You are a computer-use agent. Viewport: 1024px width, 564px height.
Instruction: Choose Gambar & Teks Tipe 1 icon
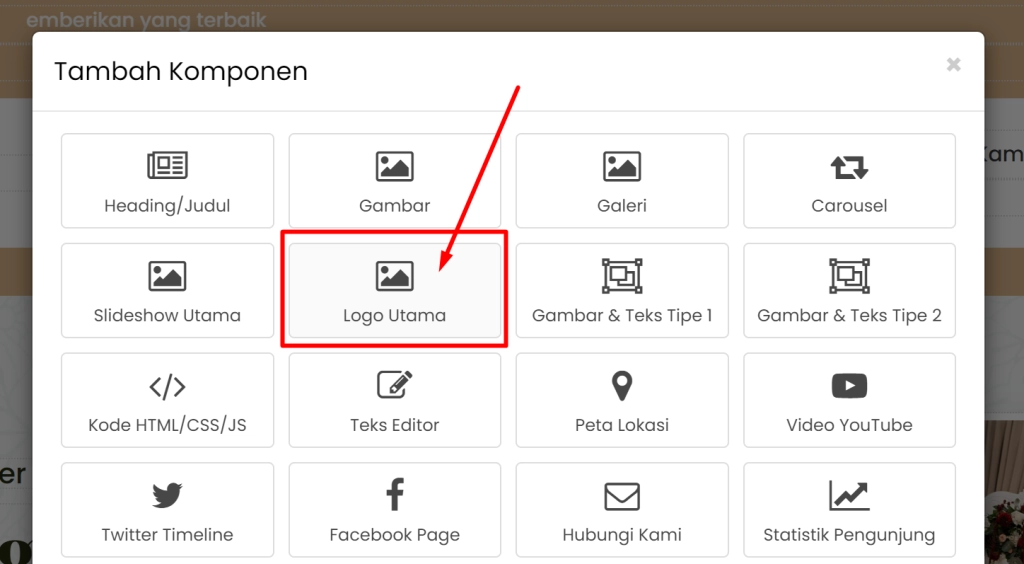tap(622, 276)
